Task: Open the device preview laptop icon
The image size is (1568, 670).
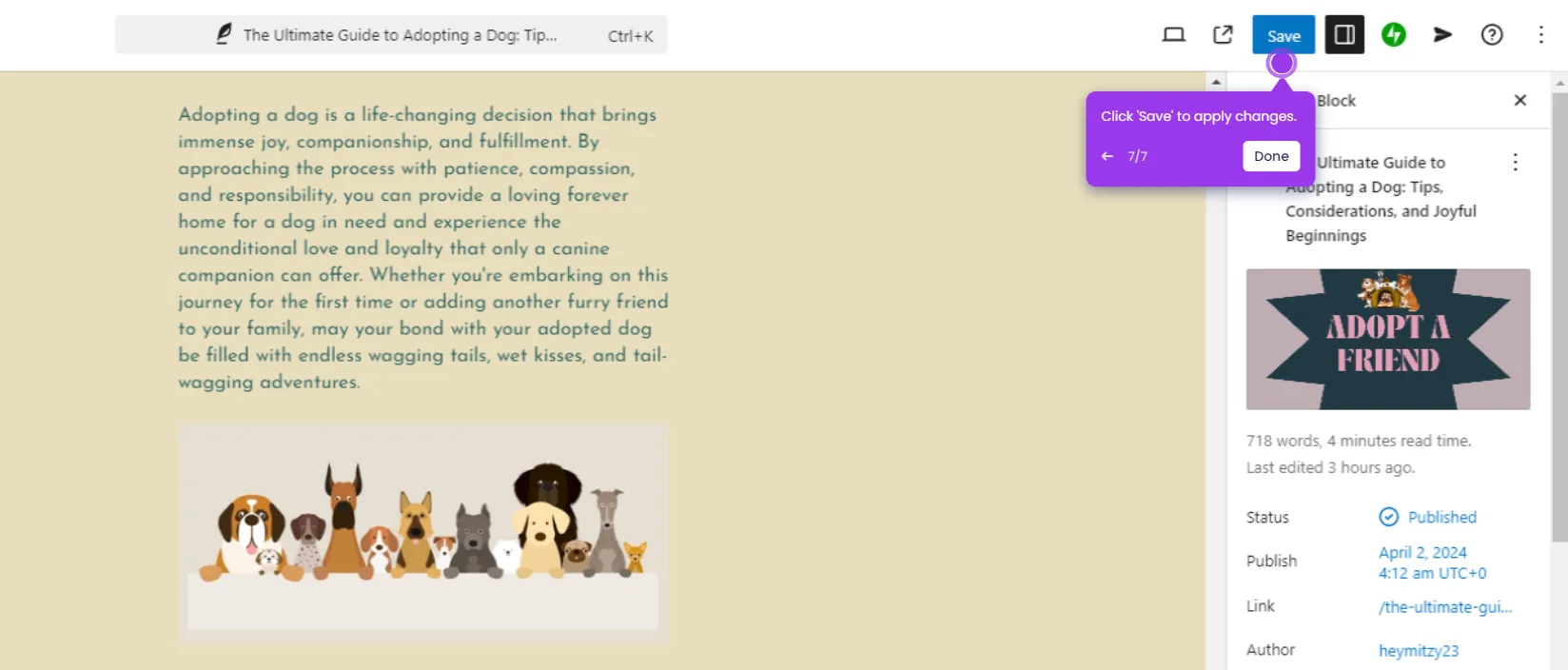Action: [x=1174, y=35]
